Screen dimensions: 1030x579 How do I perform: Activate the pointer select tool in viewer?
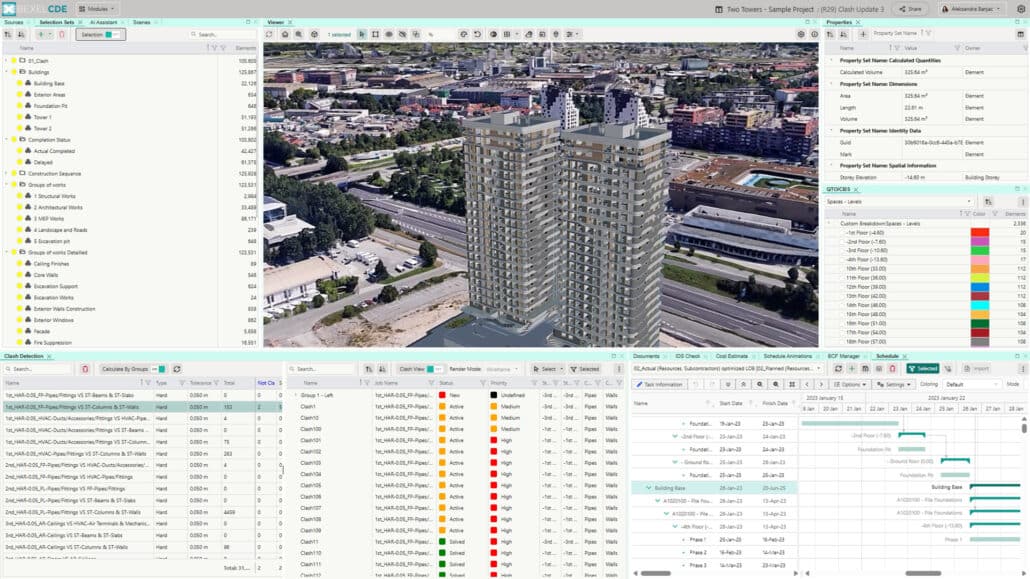point(362,34)
